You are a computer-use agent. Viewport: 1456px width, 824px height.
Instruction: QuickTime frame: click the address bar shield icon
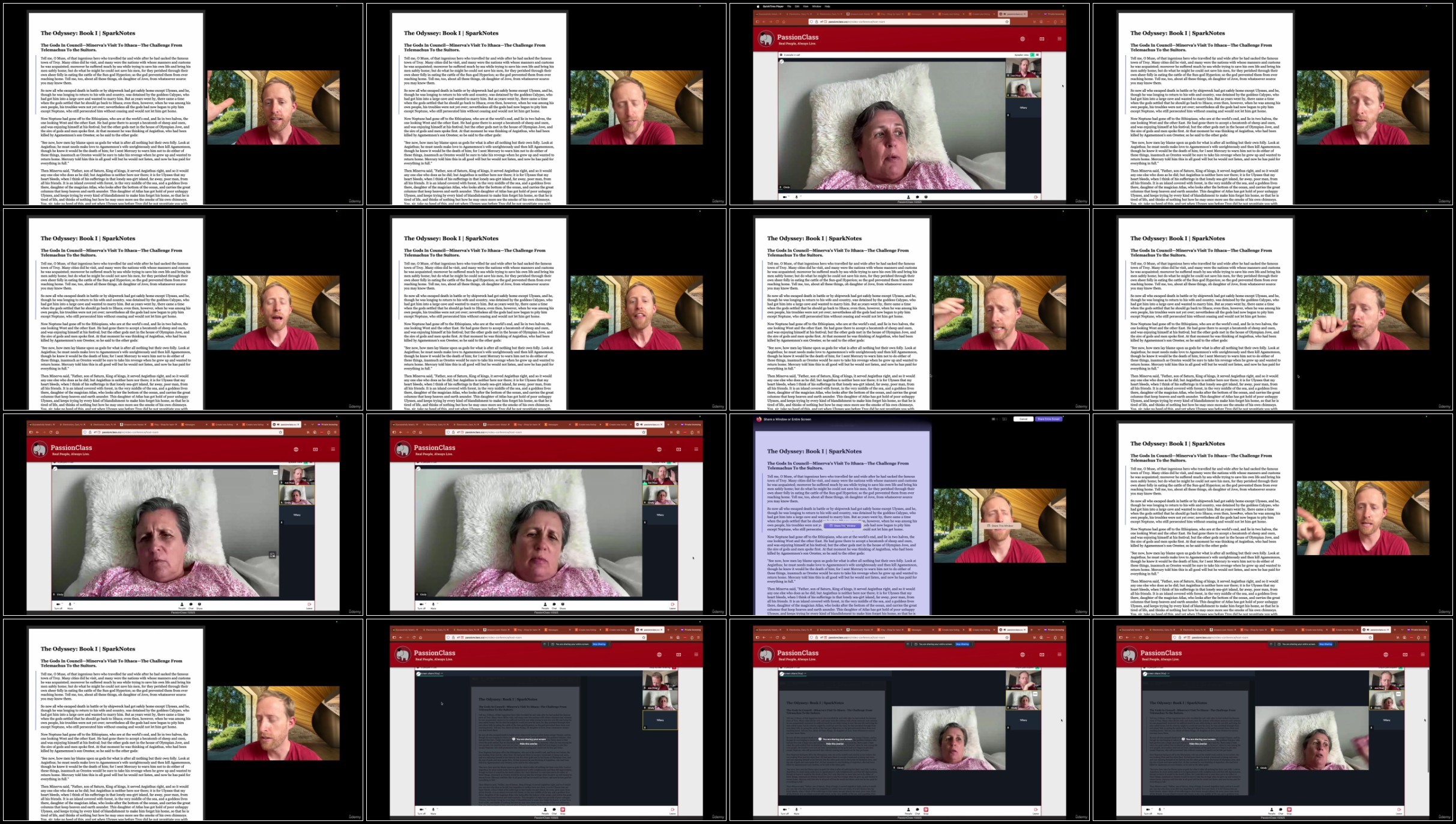pos(812,22)
